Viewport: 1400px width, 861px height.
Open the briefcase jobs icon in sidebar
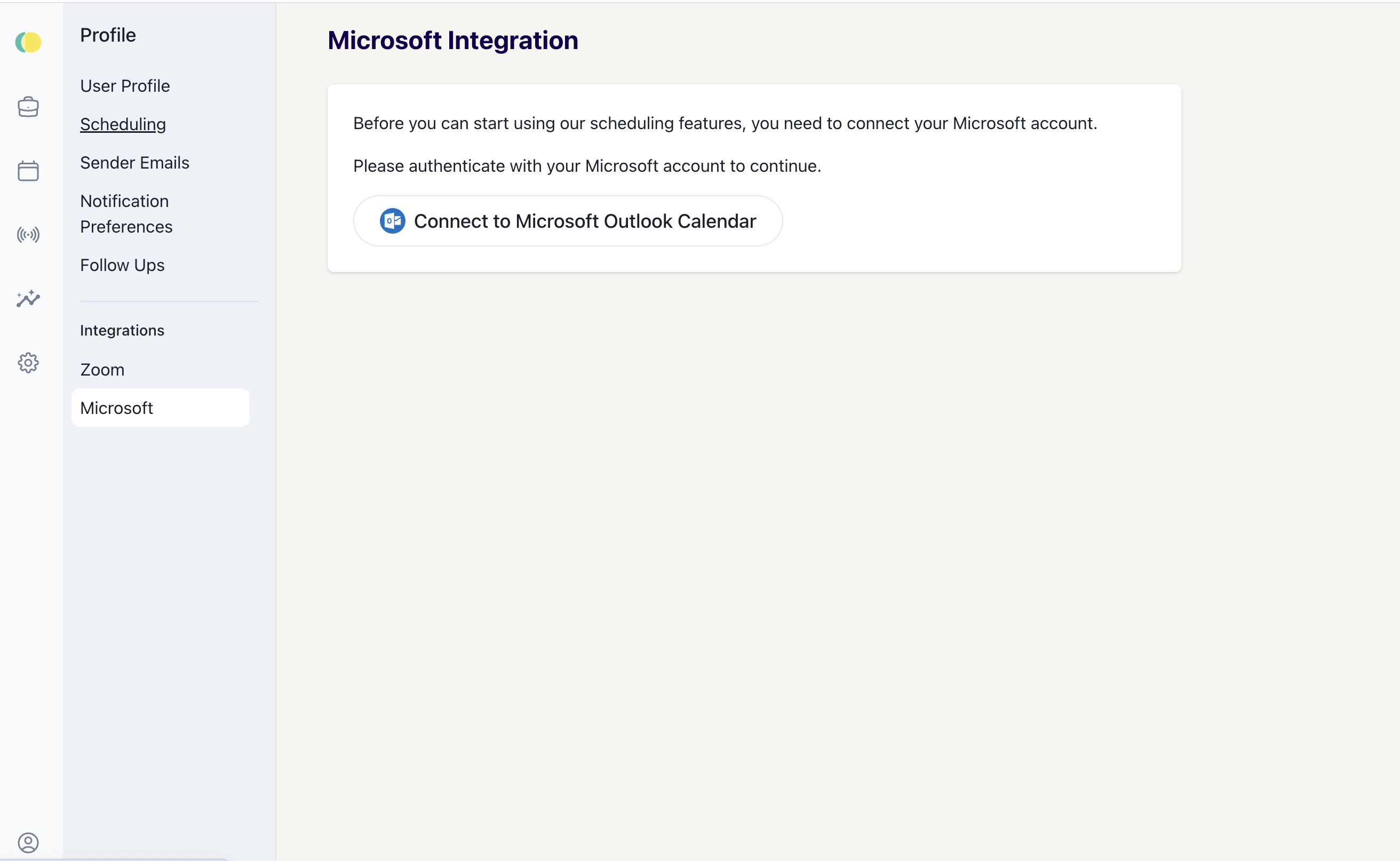pyautogui.click(x=28, y=107)
